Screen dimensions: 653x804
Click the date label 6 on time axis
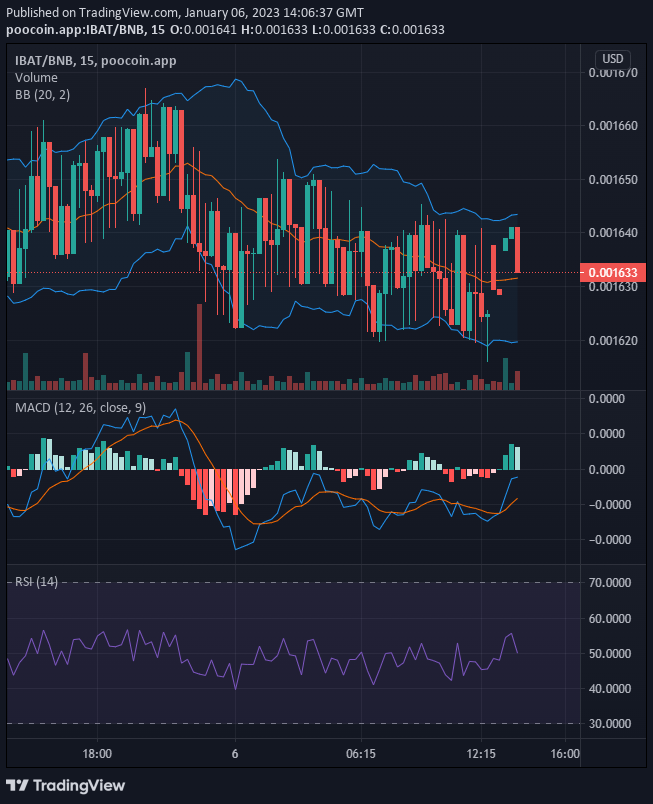(235, 754)
